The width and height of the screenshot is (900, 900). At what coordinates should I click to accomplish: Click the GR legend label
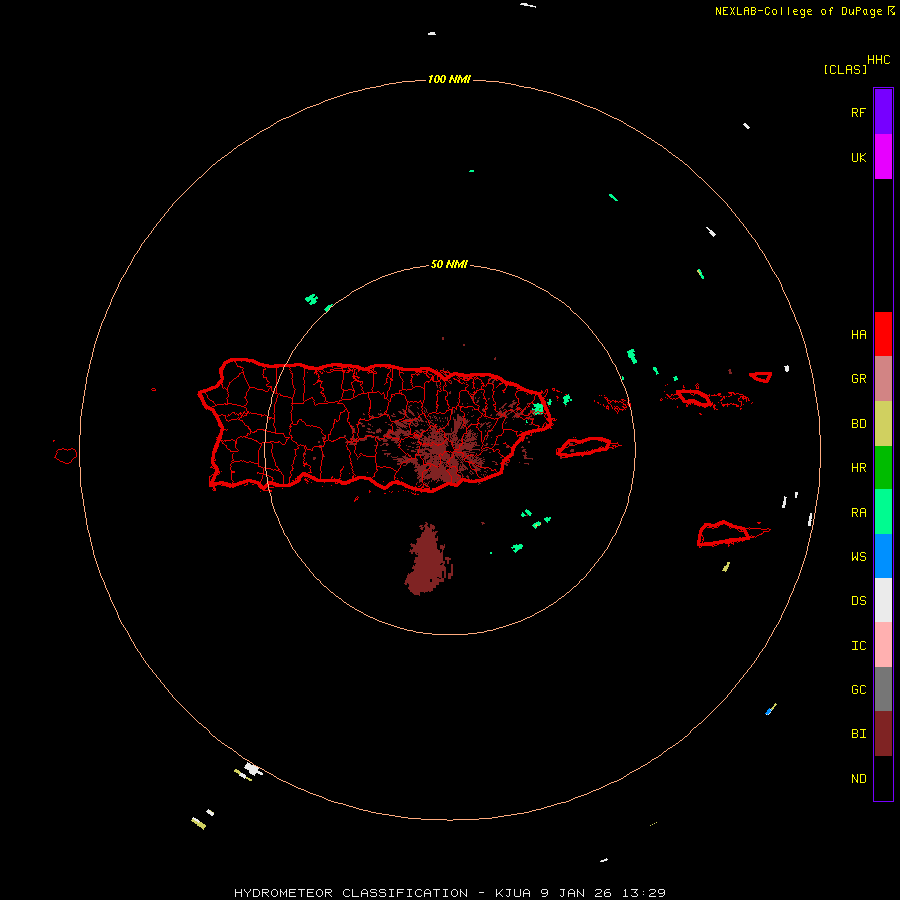(858, 379)
